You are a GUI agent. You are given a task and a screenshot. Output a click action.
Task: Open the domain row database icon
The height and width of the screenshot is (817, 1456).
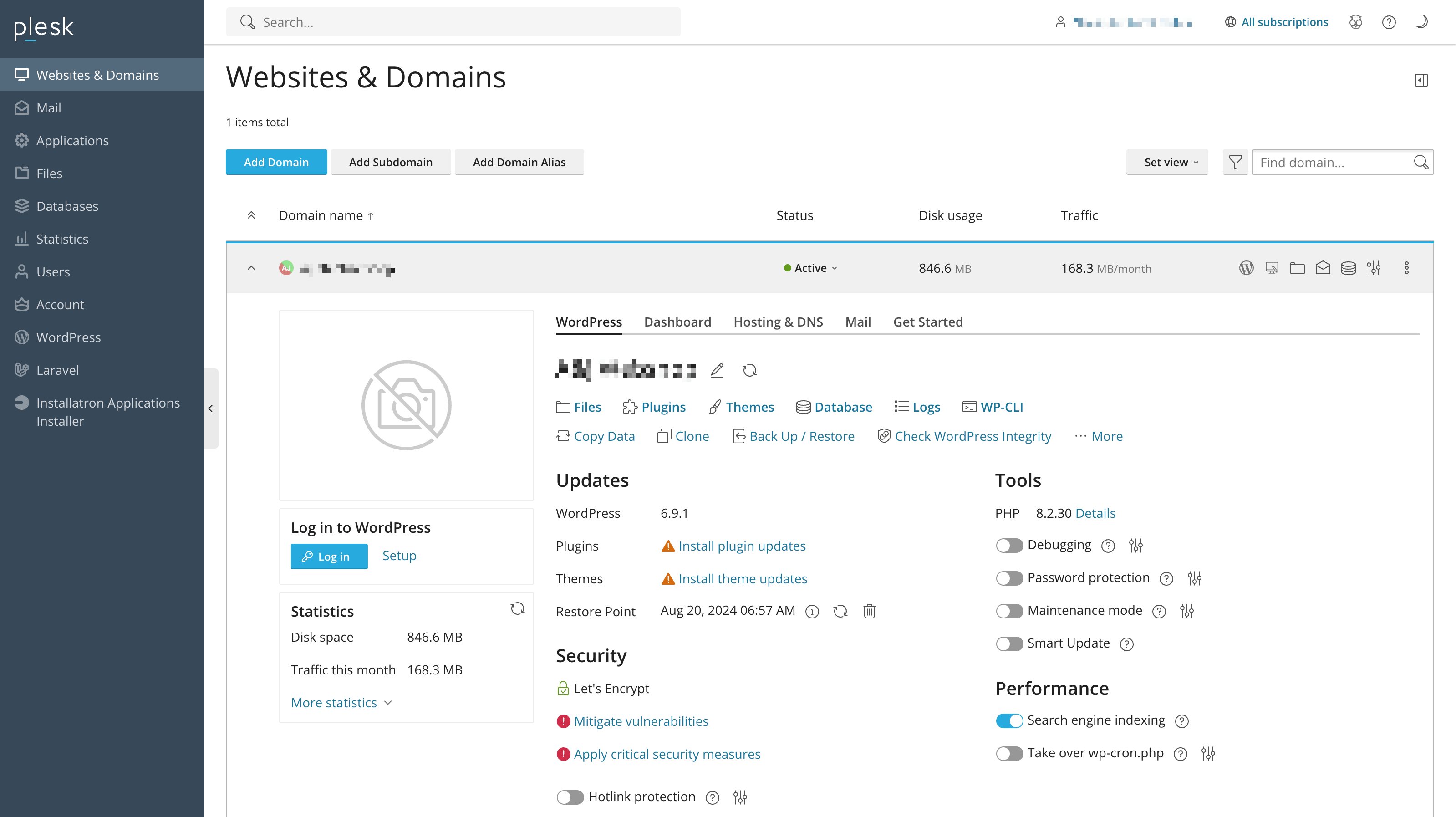tap(1348, 268)
